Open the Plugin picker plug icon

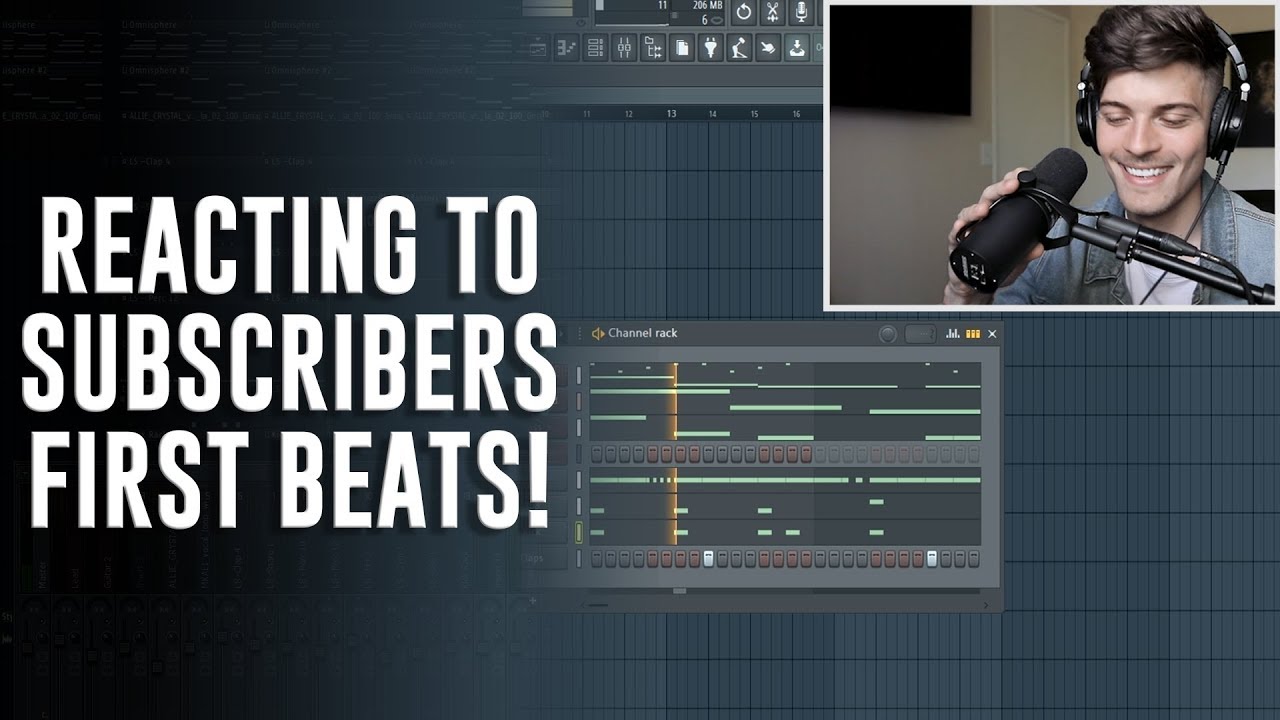[711, 47]
